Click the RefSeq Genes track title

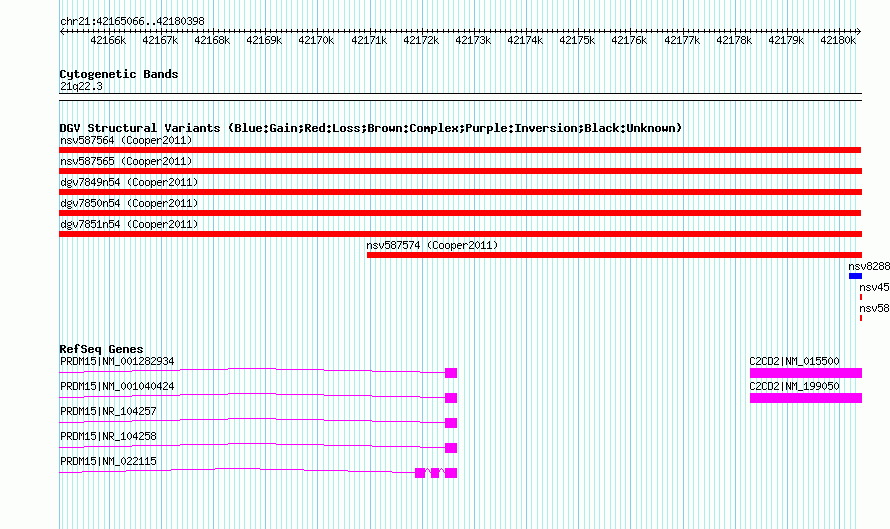(x=101, y=349)
